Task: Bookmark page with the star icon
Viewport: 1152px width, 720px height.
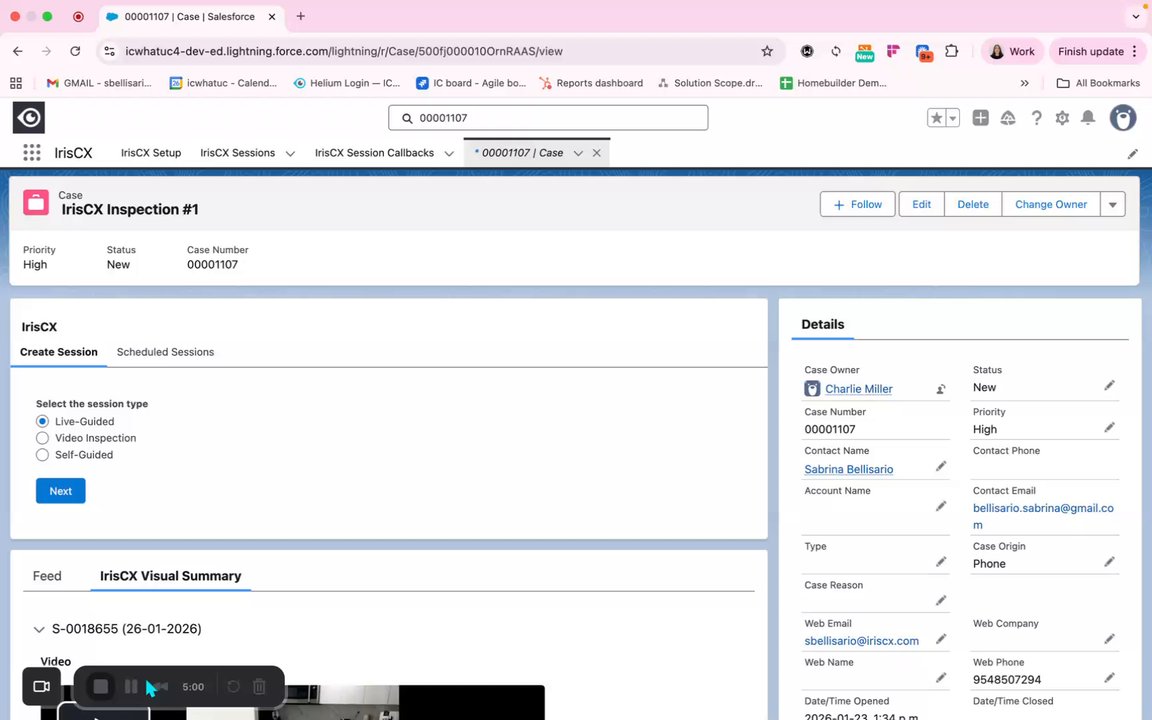Action: (767, 51)
